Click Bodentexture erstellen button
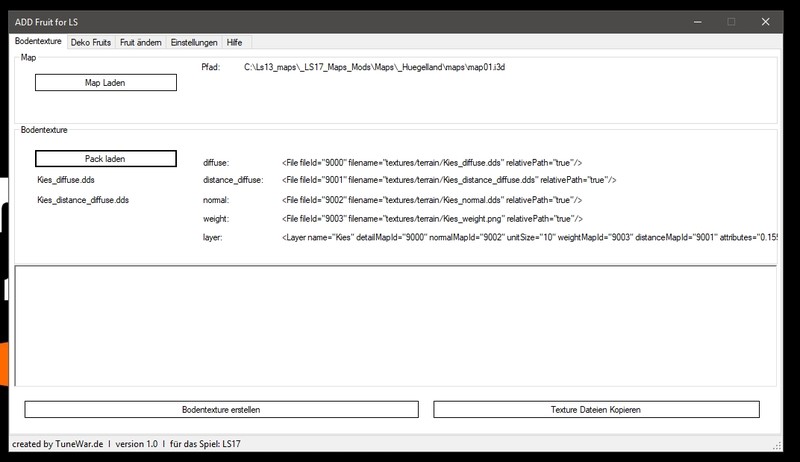The width and height of the screenshot is (800, 462). [x=221, y=410]
